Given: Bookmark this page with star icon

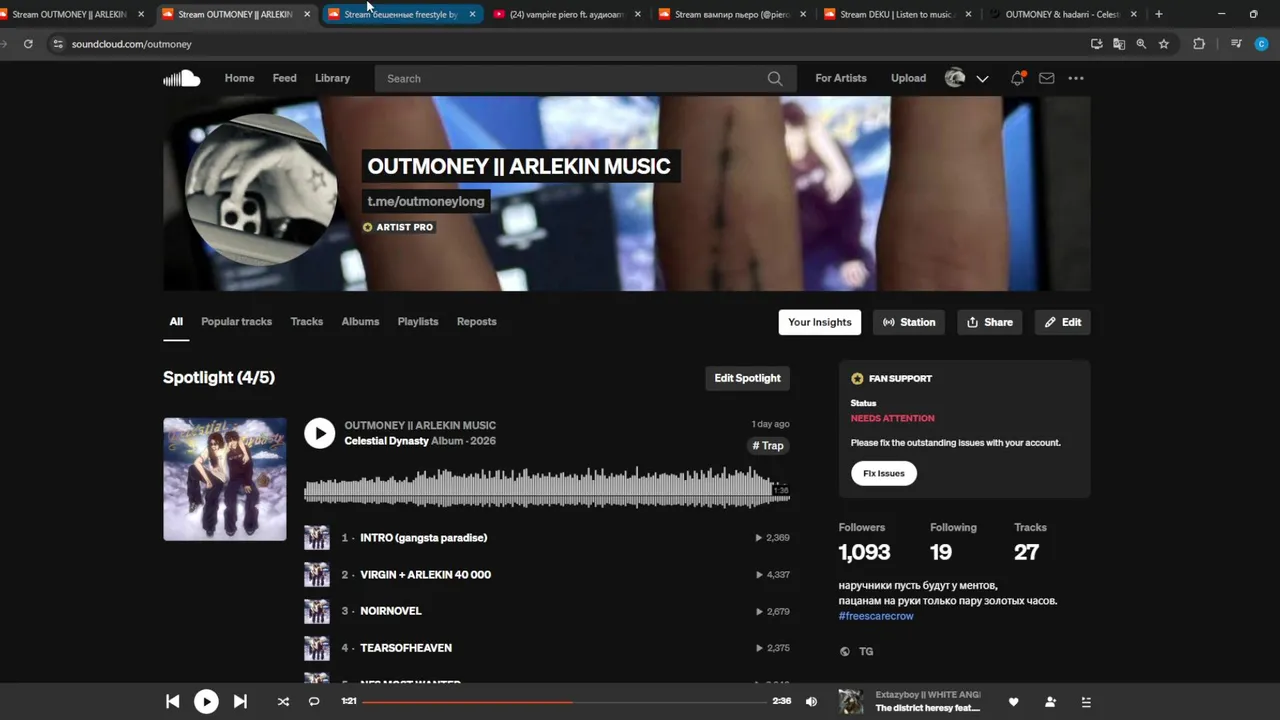Looking at the screenshot, I should pyautogui.click(x=1164, y=44).
